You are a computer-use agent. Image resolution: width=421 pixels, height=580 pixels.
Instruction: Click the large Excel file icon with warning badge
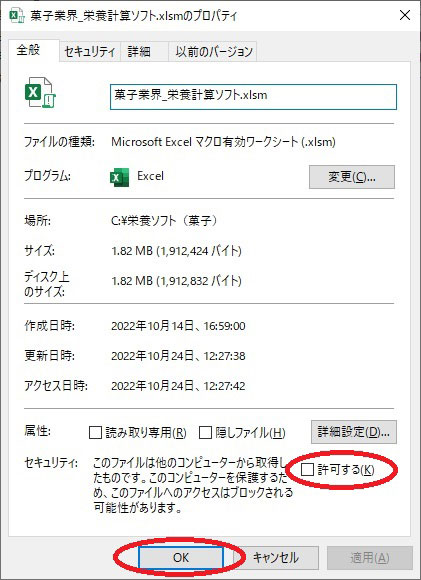[40, 92]
